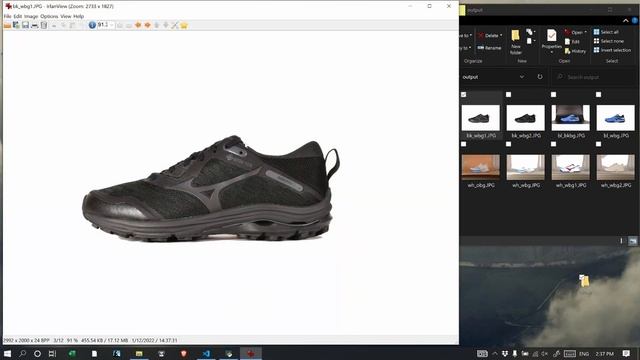Go to next image with right orange arrow
Image resolution: width=640 pixels, height=360 pixels.
(x=147, y=25)
